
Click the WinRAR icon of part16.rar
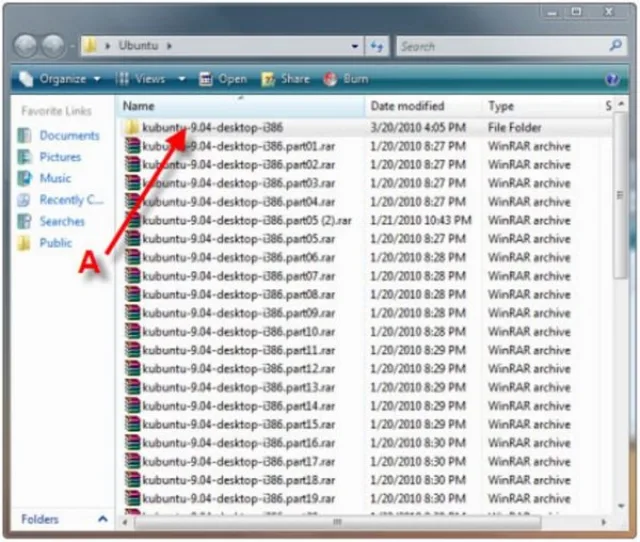tap(133, 443)
